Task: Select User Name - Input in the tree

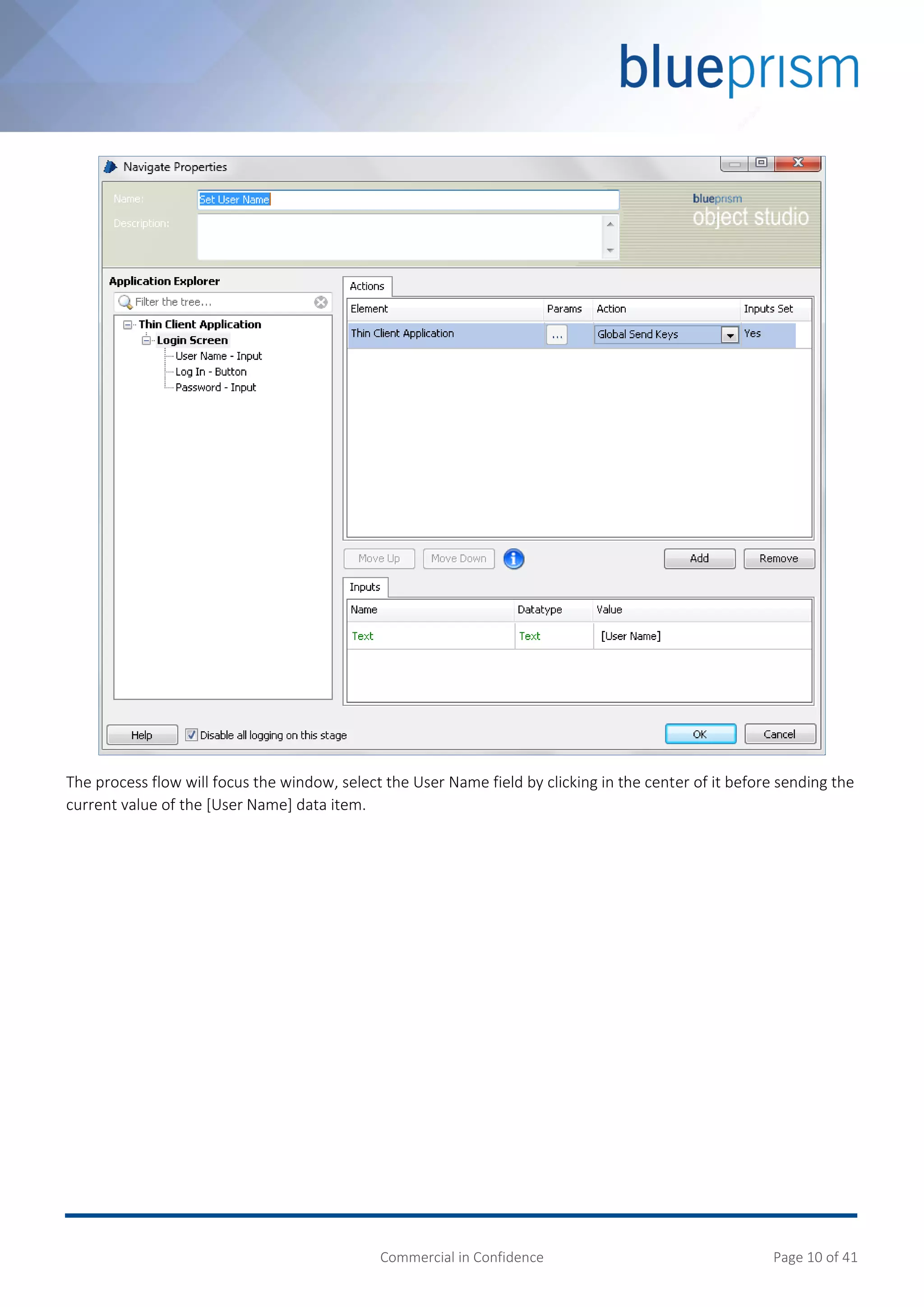Action: (x=218, y=357)
